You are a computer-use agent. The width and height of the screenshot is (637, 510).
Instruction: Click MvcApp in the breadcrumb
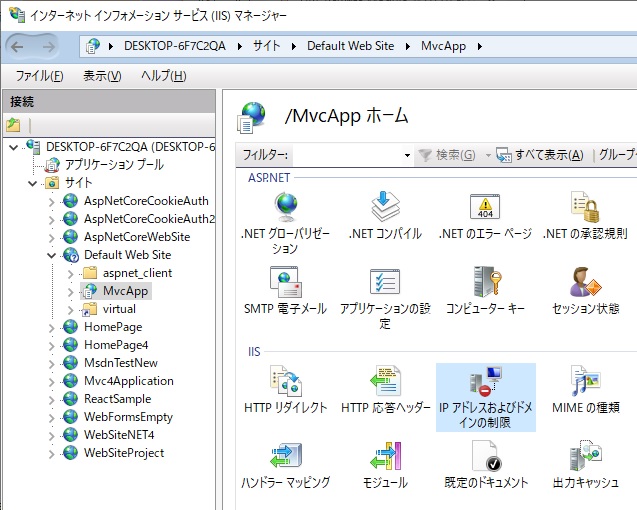(443, 46)
